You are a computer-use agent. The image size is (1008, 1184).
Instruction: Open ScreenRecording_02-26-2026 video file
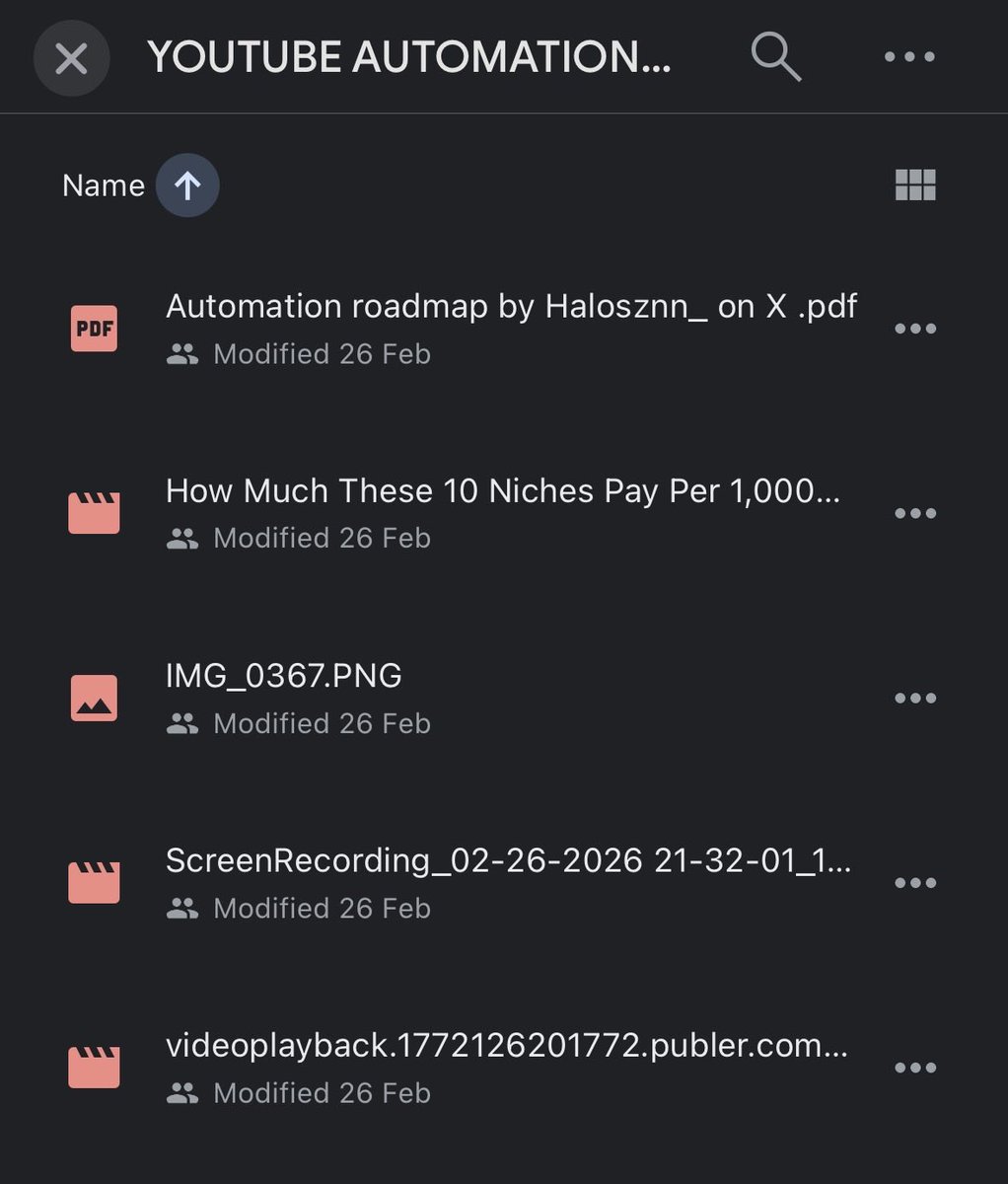pyautogui.click(x=509, y=861)
